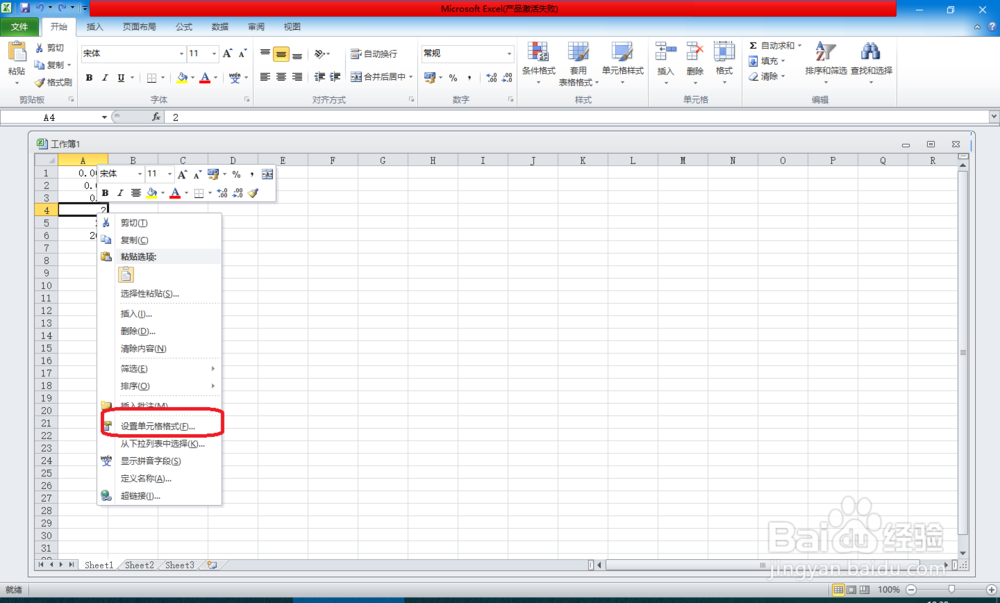
Task: Toggle Italic on the mini toolbar
Action: coord(120,193)
